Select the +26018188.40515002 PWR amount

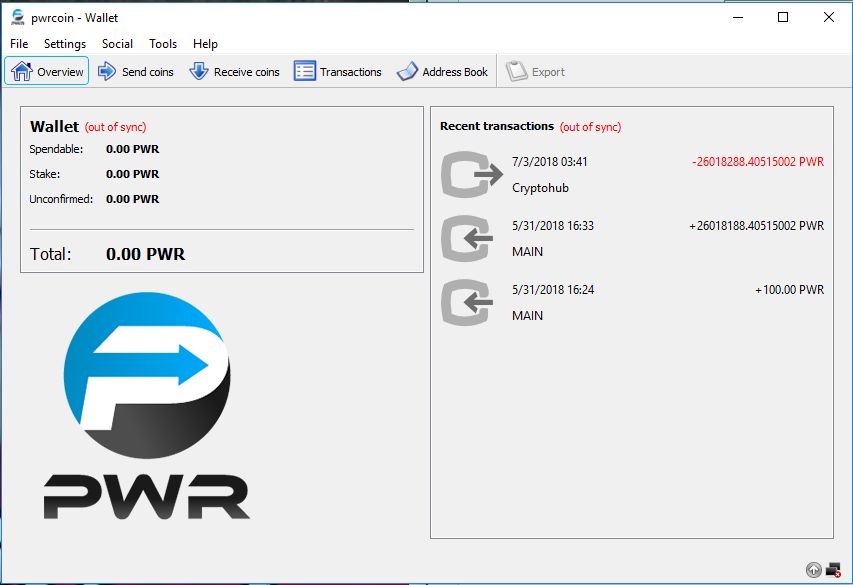coord(757,225)
